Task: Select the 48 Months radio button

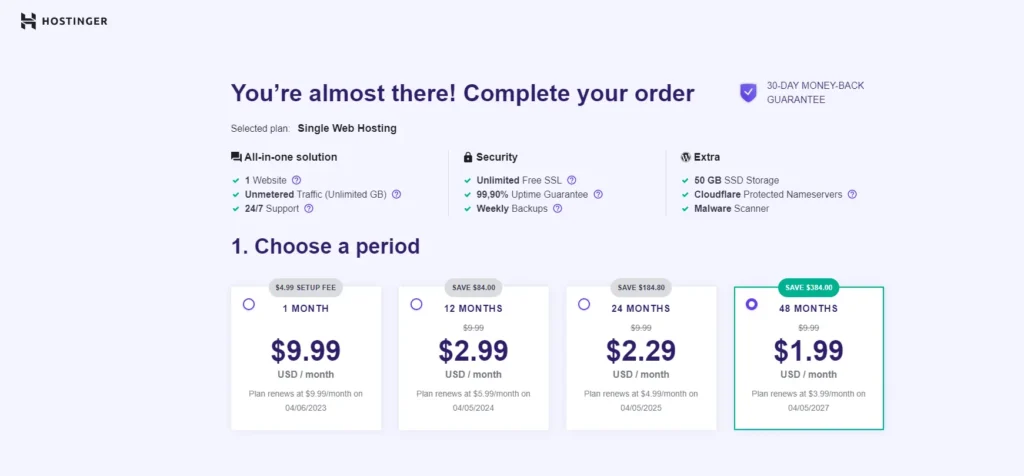Action: coord(752,304)
